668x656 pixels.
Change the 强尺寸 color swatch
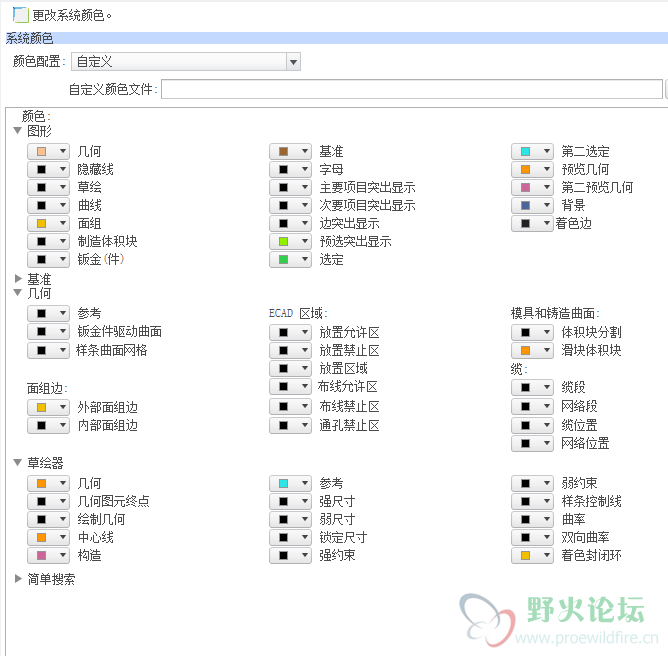(291, 501)
